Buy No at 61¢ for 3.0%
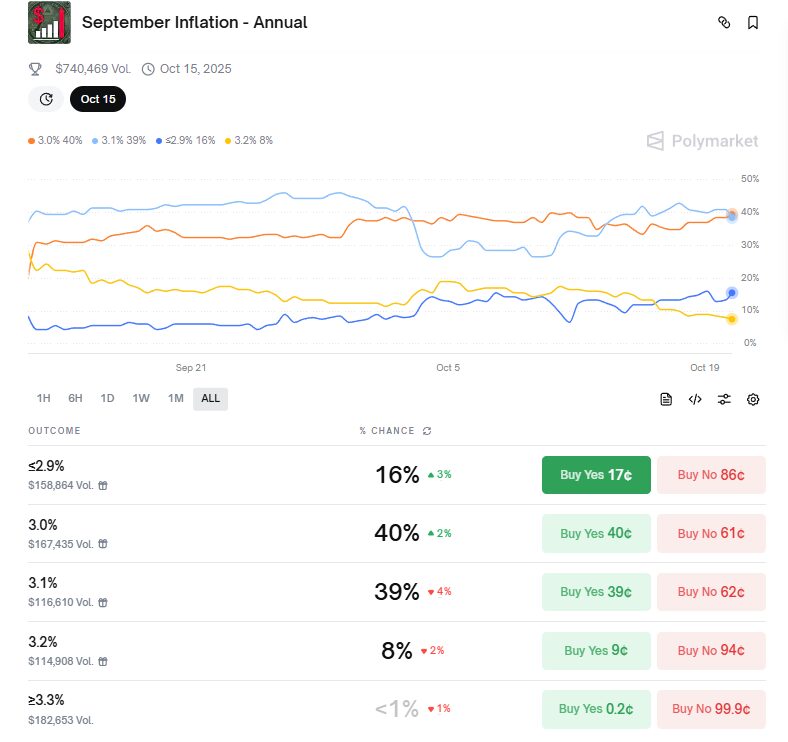Image resolution: width=788 pixels, height=742 pixels. pyautogui.click(x=710, y=533)
